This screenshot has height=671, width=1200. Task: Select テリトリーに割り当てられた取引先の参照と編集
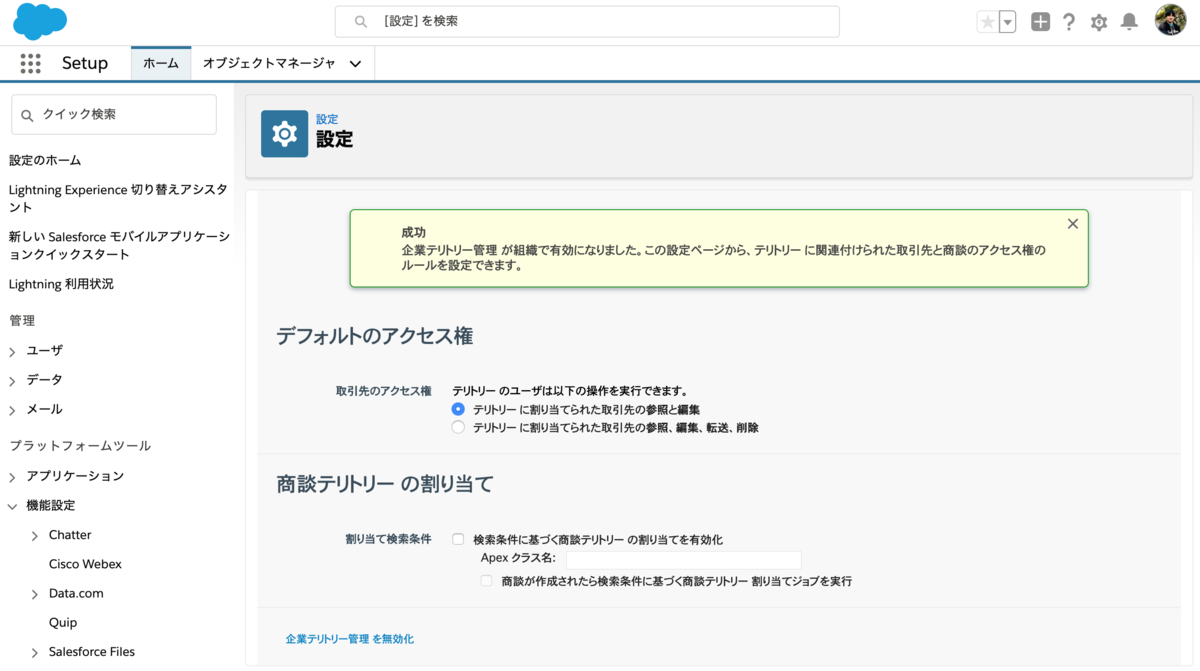tap(458, 408)
